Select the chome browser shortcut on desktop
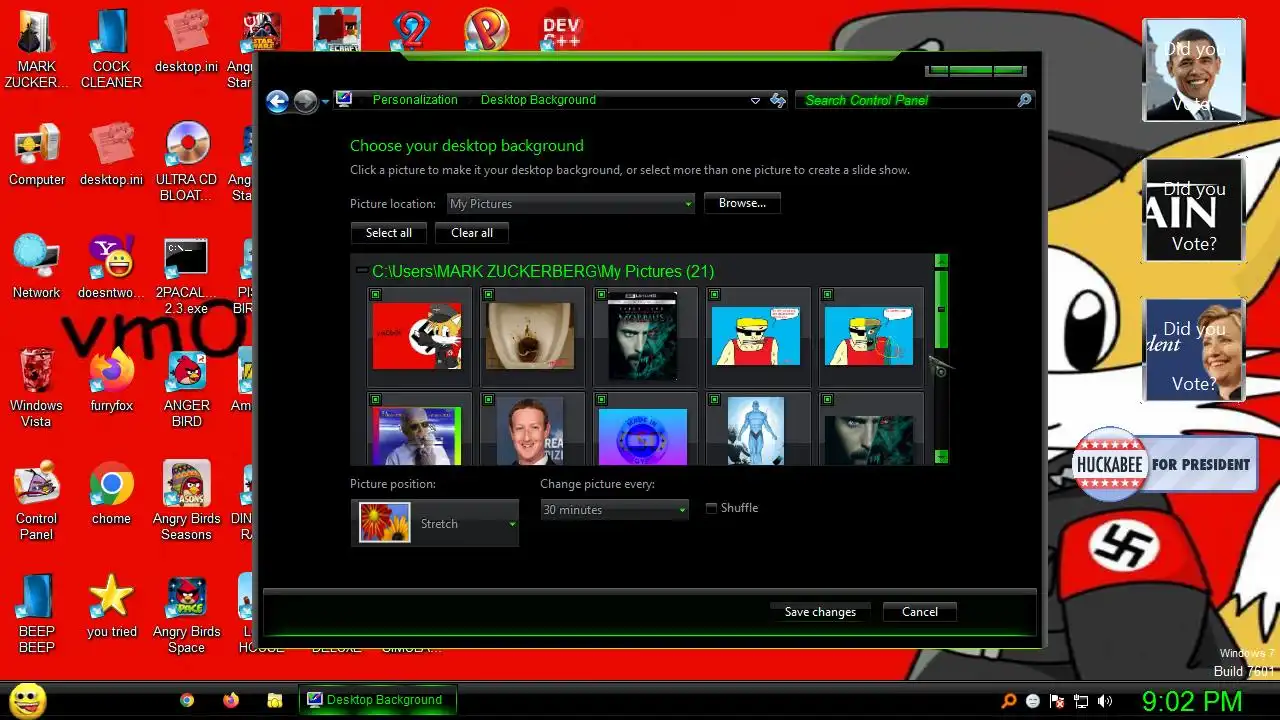Screen dimensions: 1280x720 coord(111,493)
